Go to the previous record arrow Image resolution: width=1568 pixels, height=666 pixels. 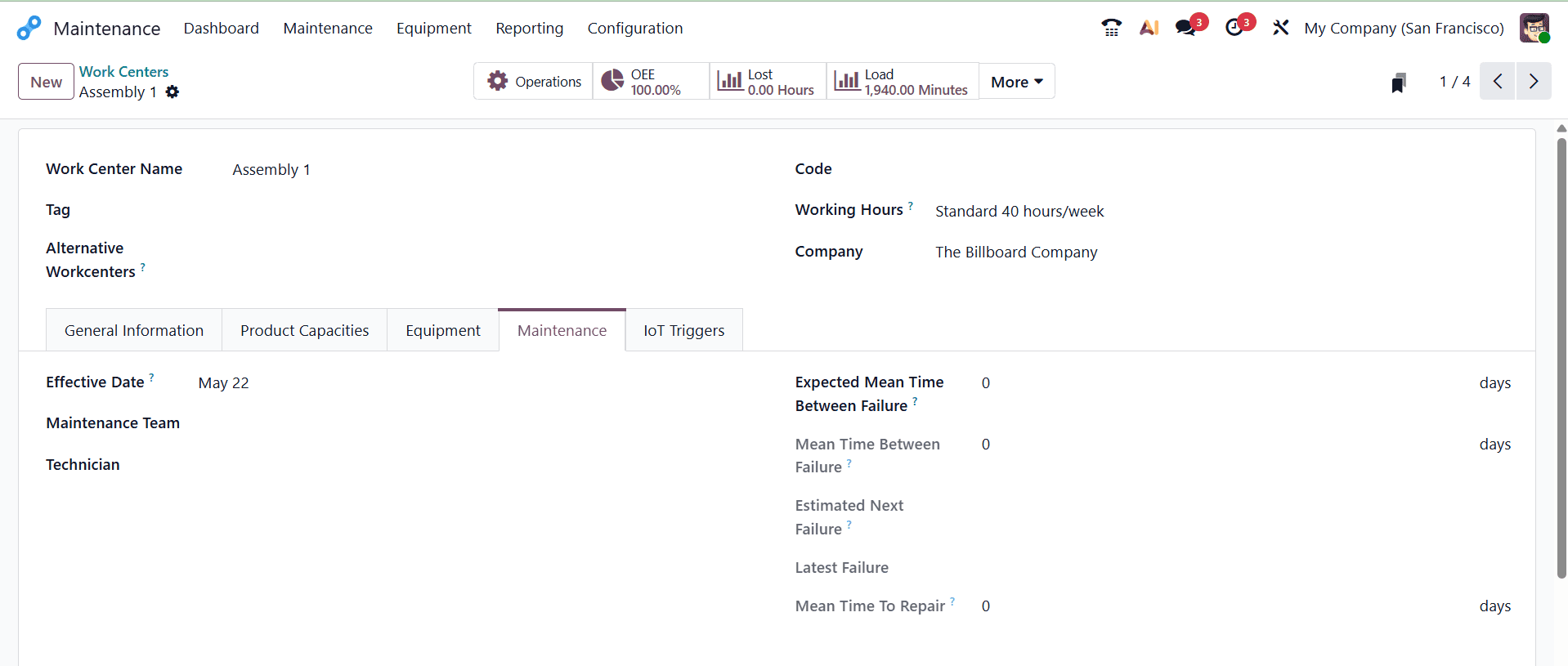(x=1498, y=82)
